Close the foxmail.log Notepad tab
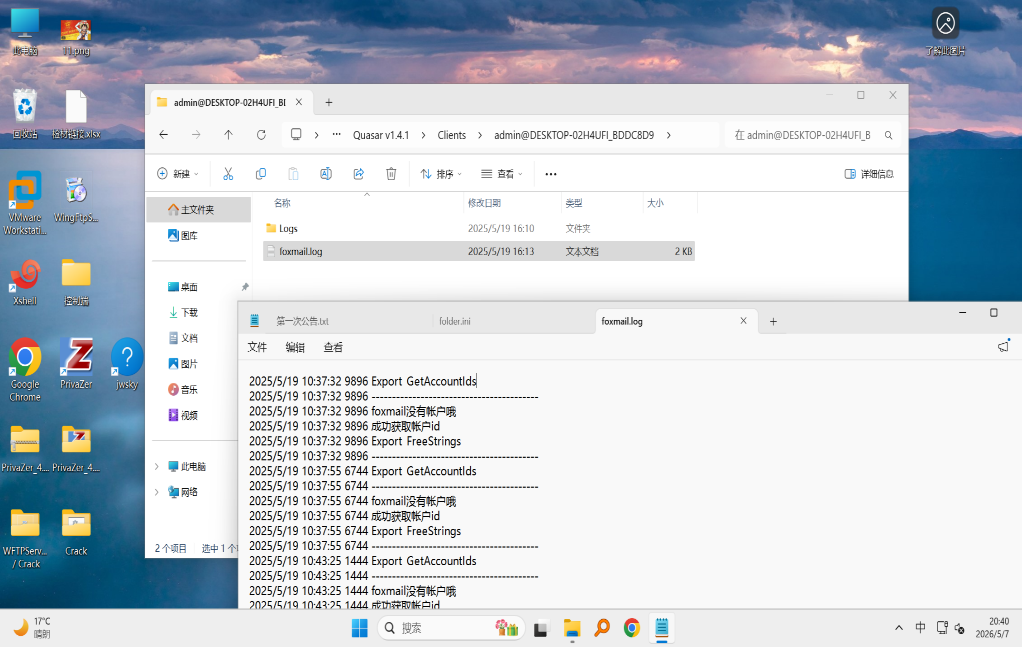The width and height of the screenshot is (1022, 647). click(743, 321)
